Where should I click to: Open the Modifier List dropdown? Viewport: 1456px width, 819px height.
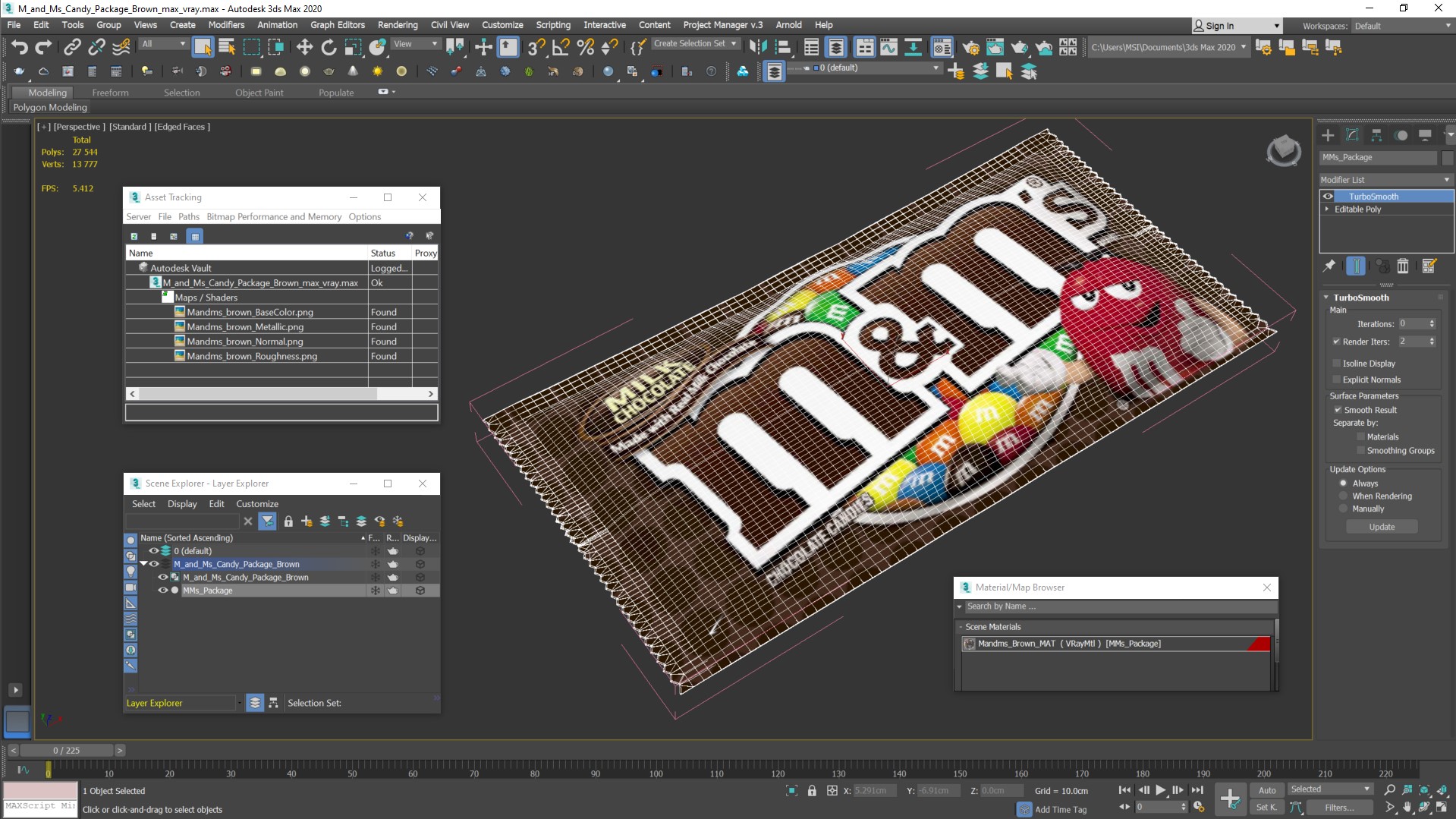click(1385, 180)
